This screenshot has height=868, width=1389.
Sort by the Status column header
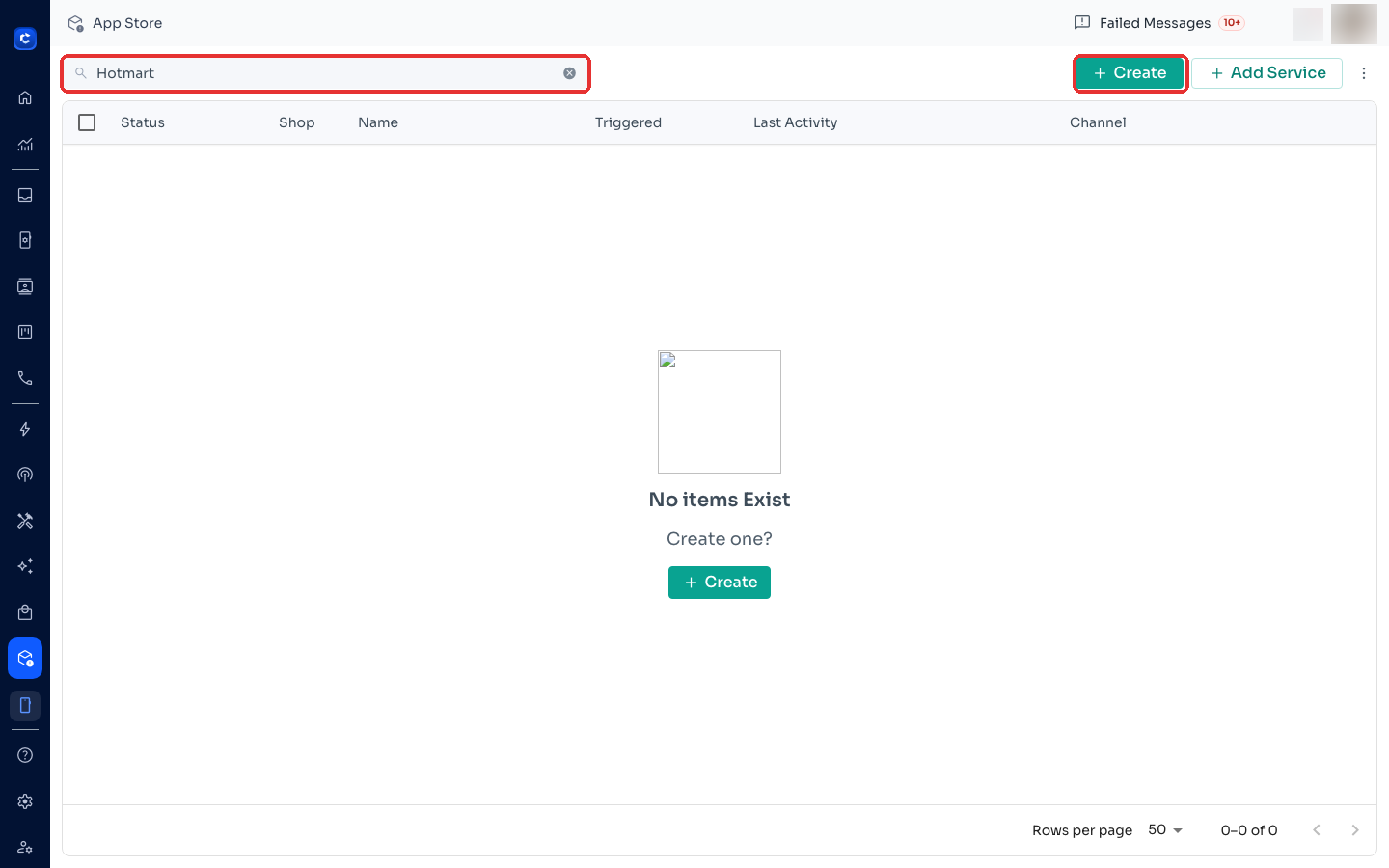143,122
